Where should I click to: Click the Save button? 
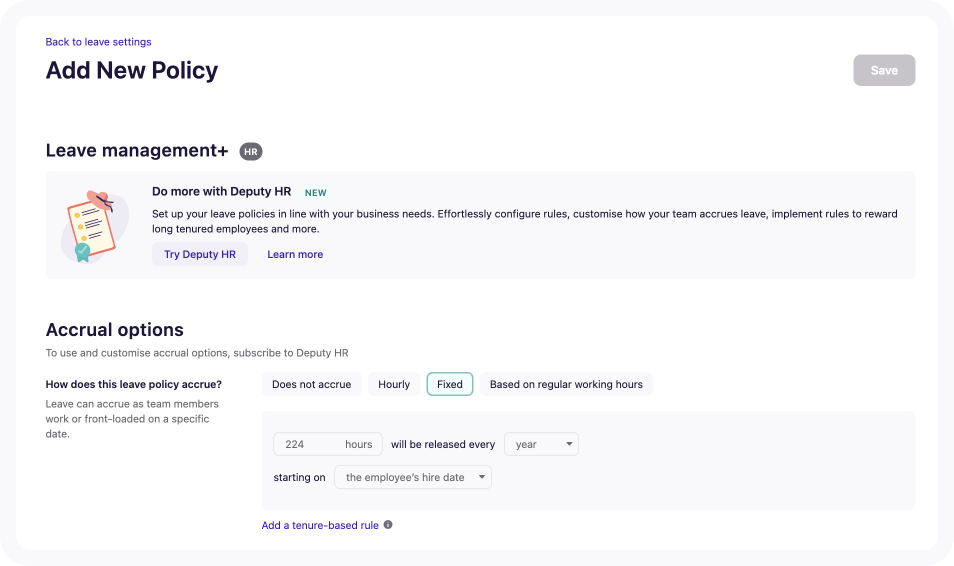tap(884, 70)
